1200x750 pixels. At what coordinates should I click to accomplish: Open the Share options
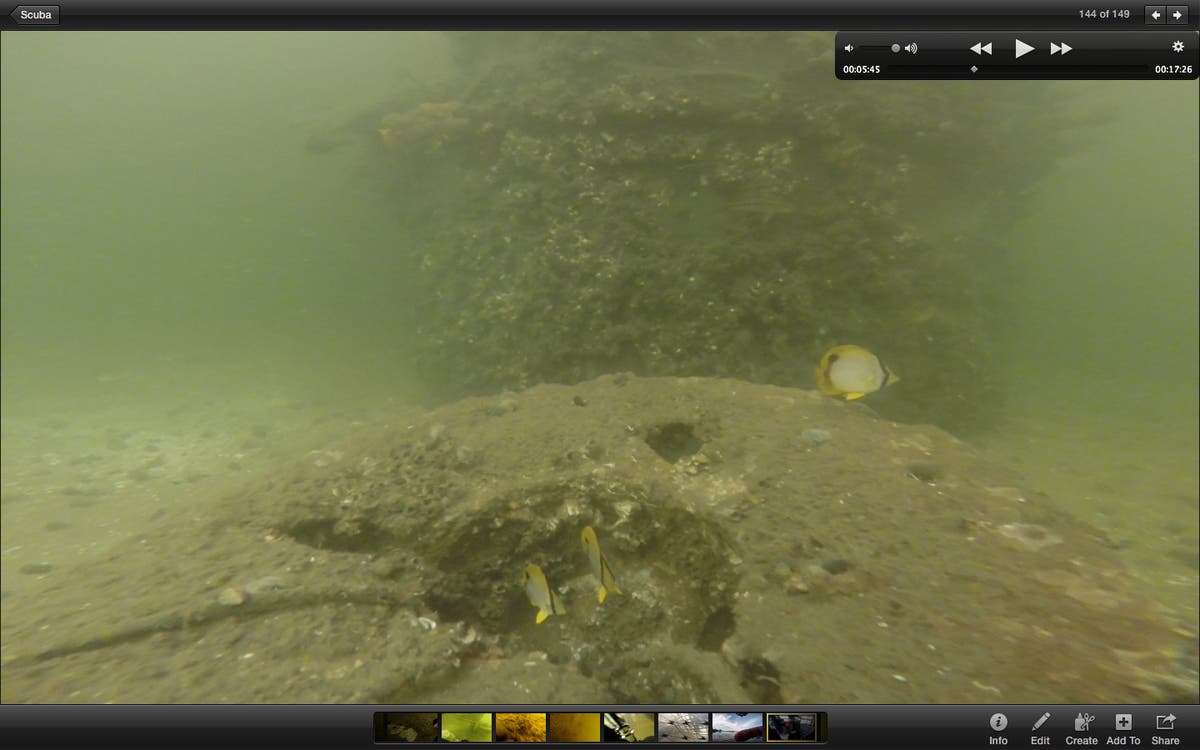point(1165,728)
